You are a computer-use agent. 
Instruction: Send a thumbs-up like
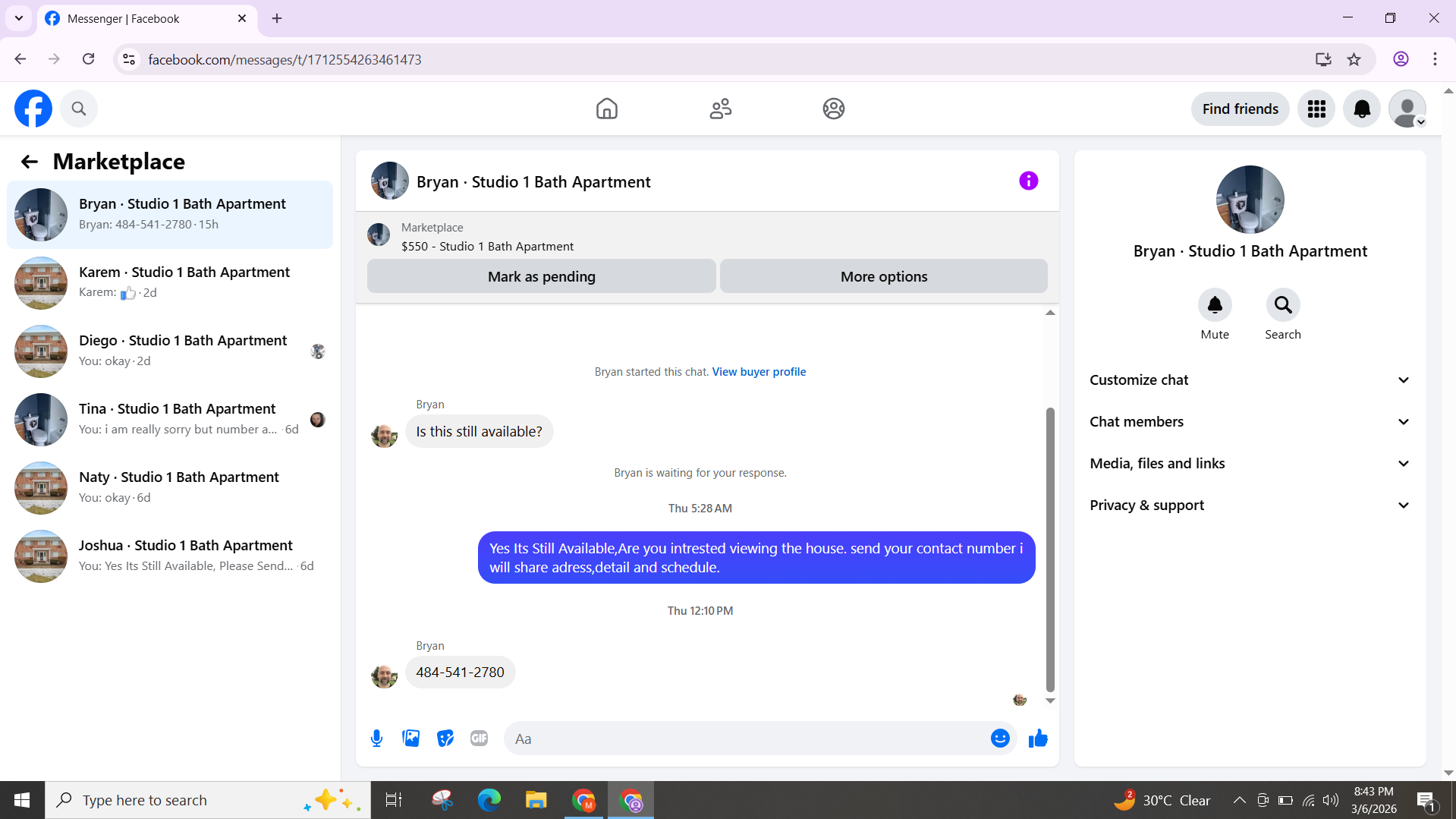1038,739
